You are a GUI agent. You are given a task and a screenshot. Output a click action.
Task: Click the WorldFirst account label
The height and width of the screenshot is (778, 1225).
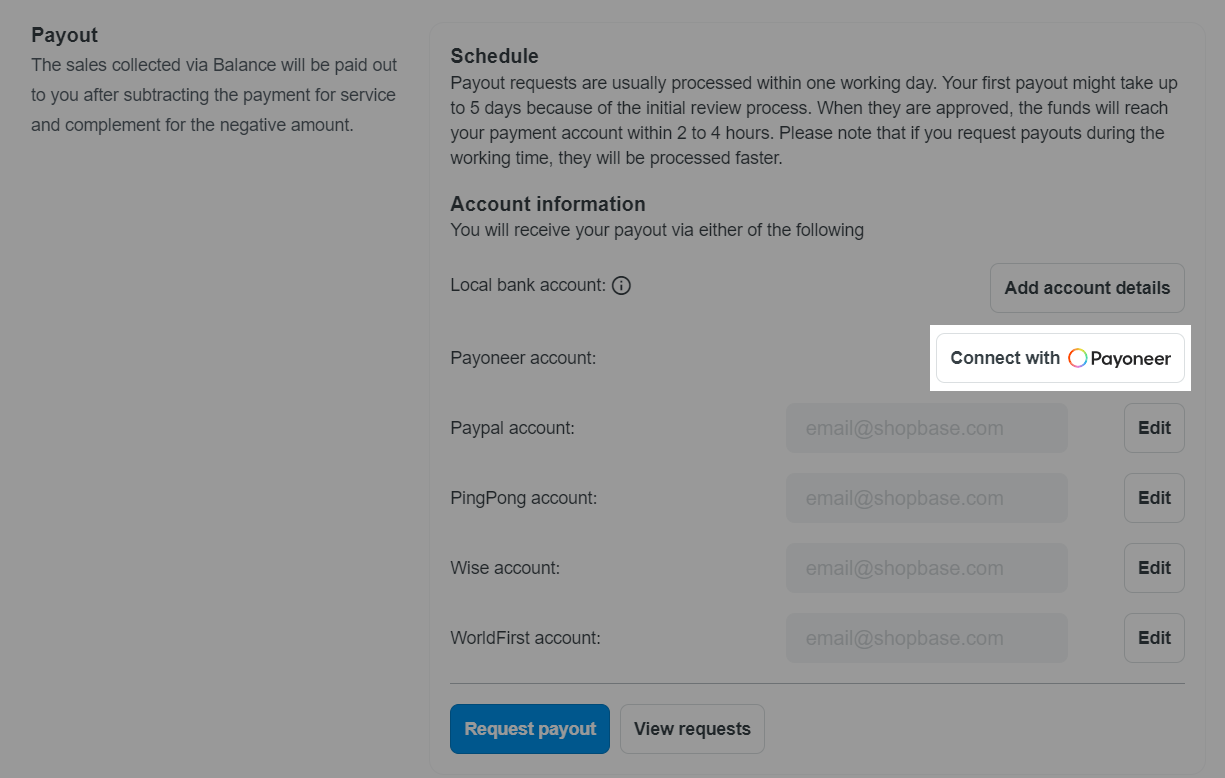coord(525,638)
